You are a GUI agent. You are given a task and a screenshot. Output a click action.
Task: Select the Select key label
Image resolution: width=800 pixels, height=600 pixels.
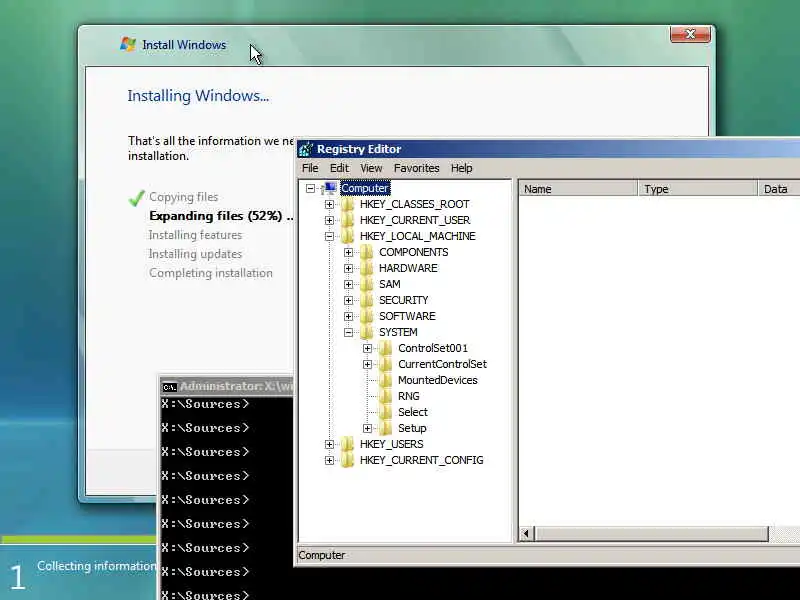coord(413,412)
